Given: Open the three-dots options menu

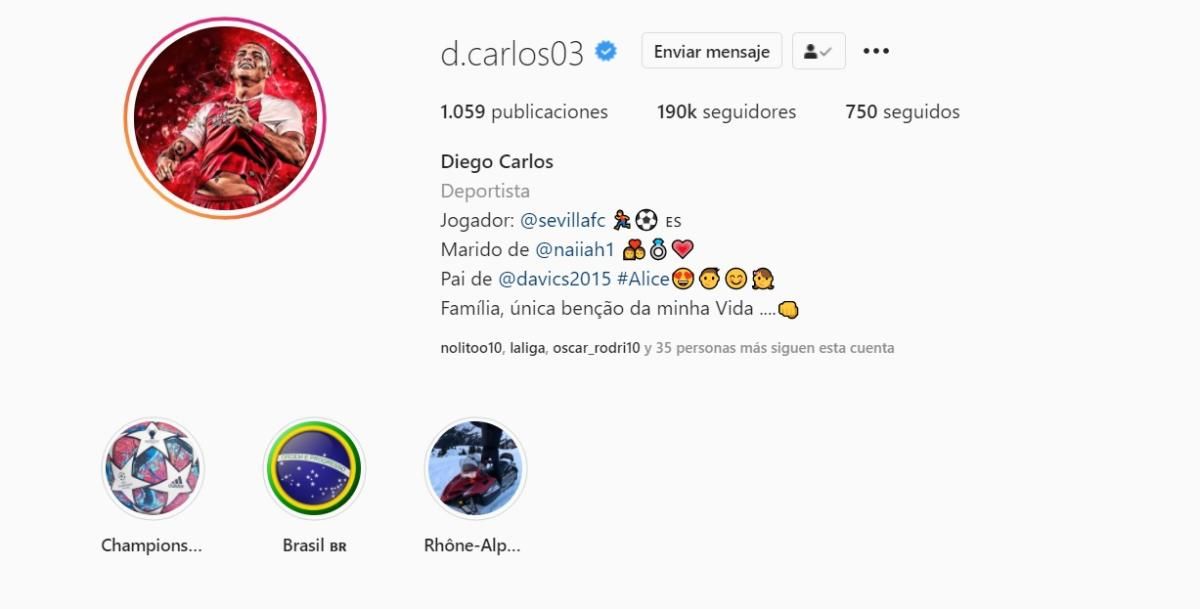Looking at the screenshot, I should point(876,51).
